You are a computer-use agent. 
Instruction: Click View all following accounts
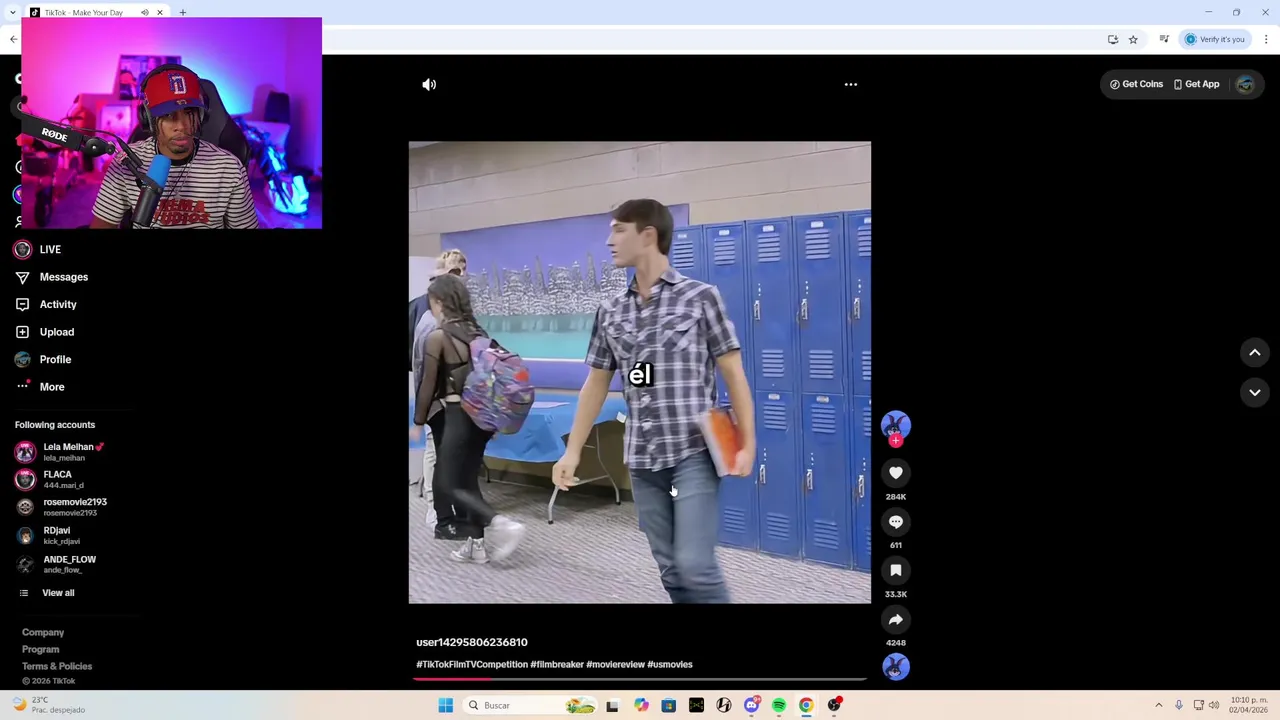click(x=47, y=593)
